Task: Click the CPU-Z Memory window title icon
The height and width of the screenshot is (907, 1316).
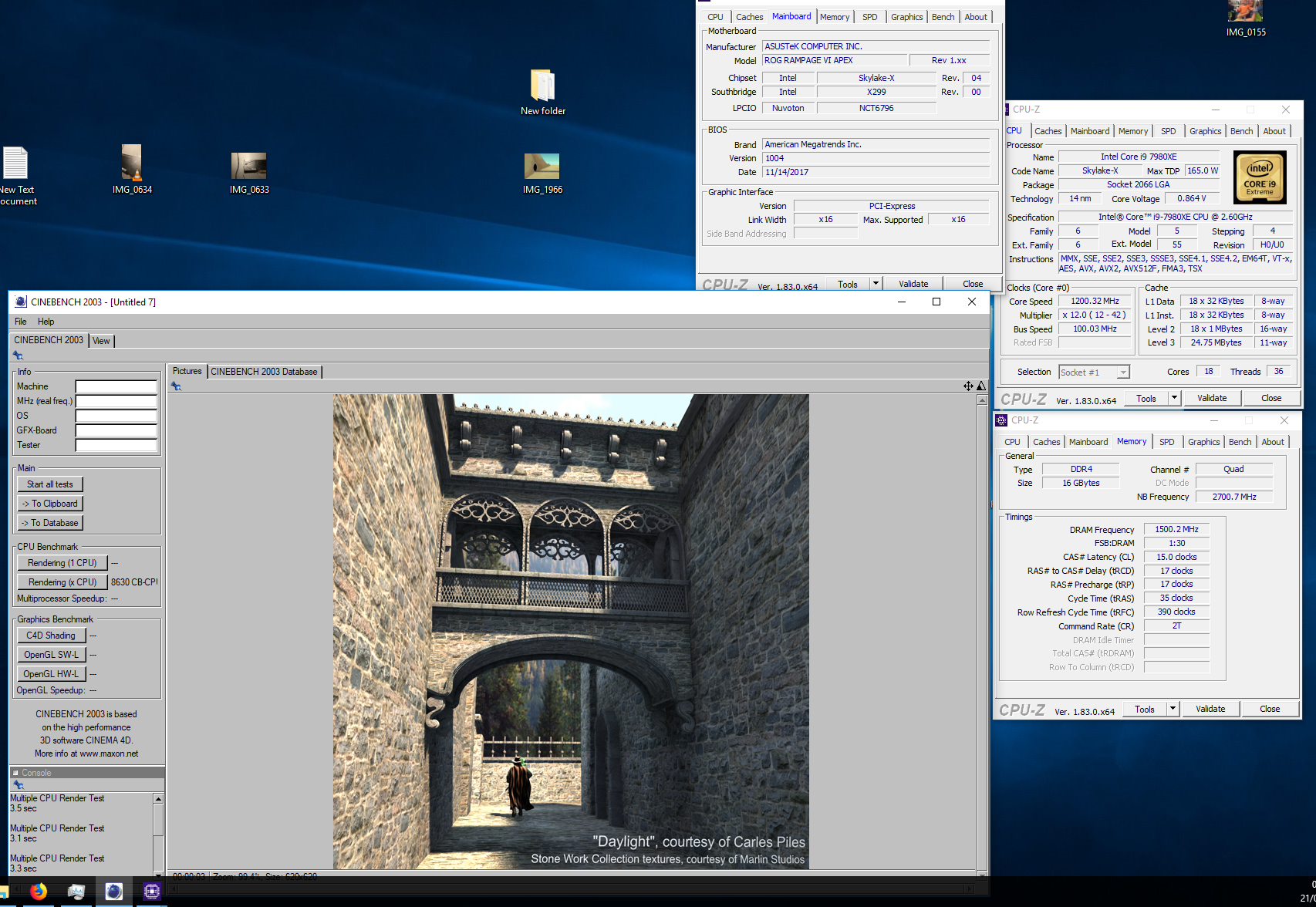Action: (x=1001, y=420)
